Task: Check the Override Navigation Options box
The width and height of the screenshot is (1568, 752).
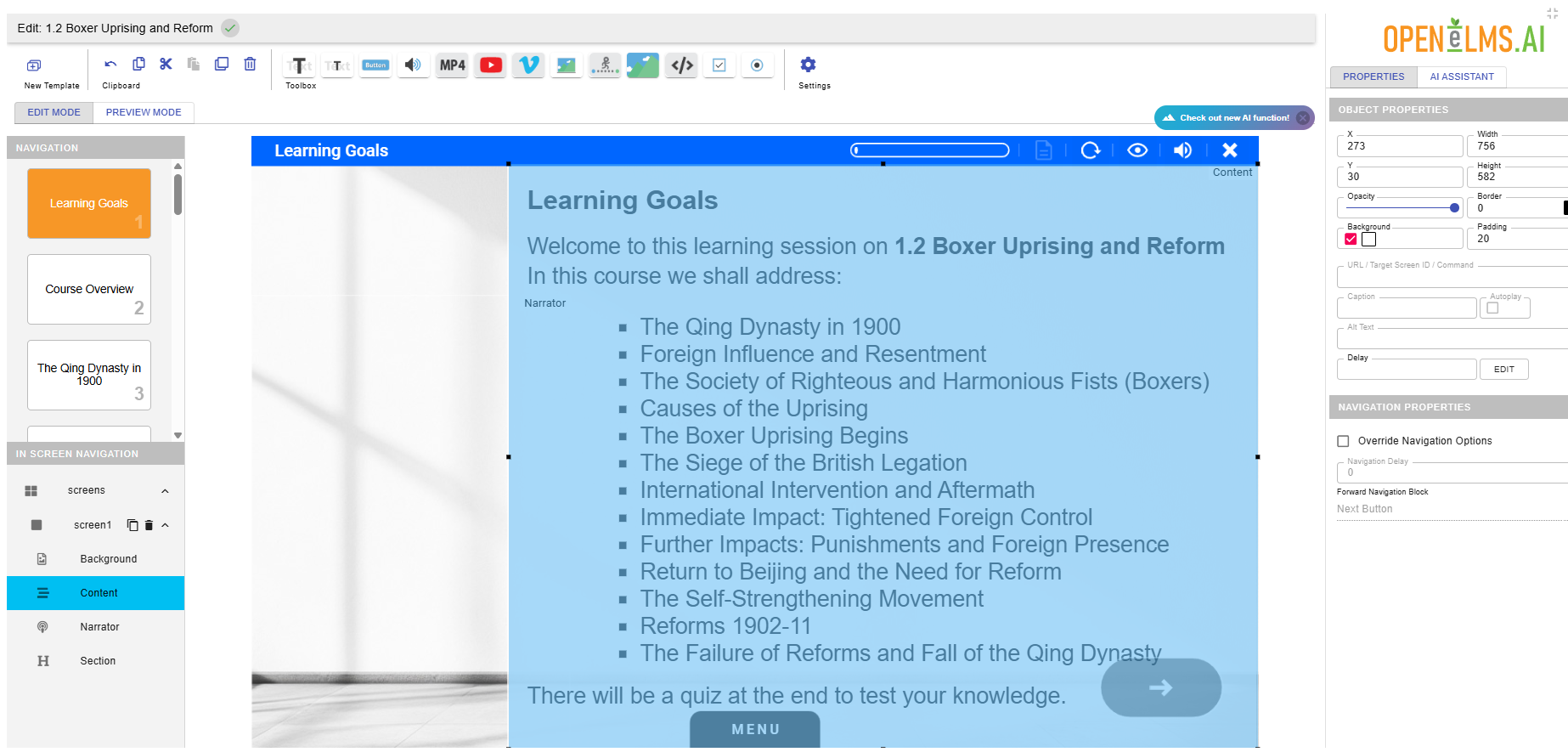Action: click(1343, 441)
